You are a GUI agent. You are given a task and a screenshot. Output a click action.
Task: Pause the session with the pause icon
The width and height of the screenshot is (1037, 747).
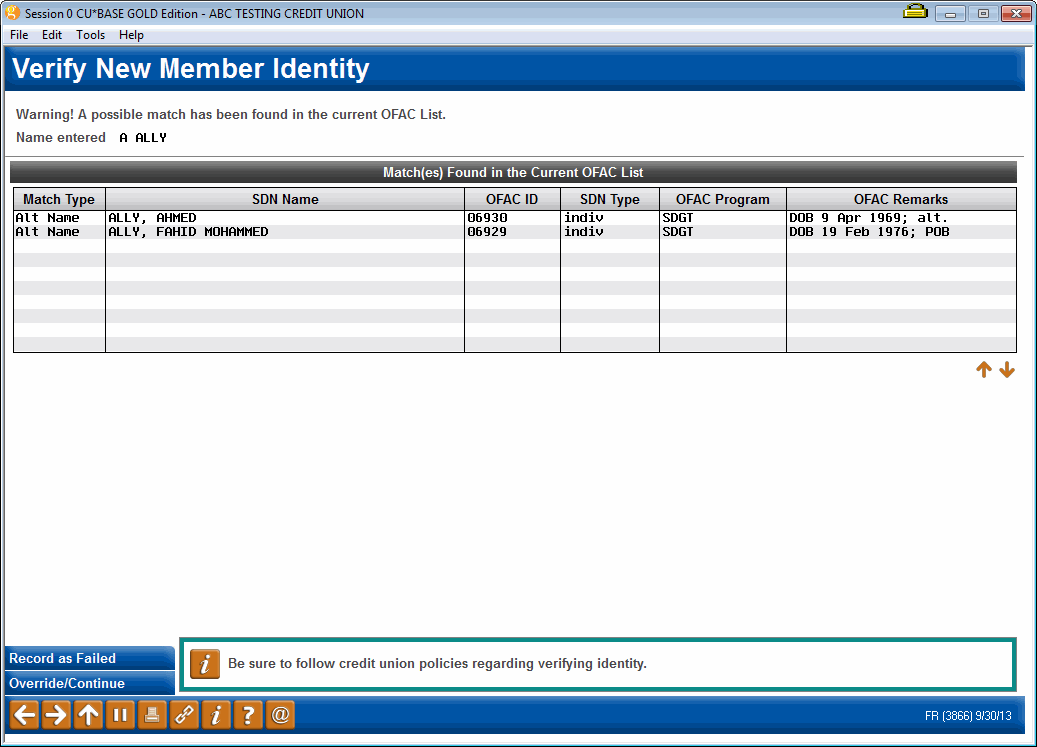click(119, 714)
